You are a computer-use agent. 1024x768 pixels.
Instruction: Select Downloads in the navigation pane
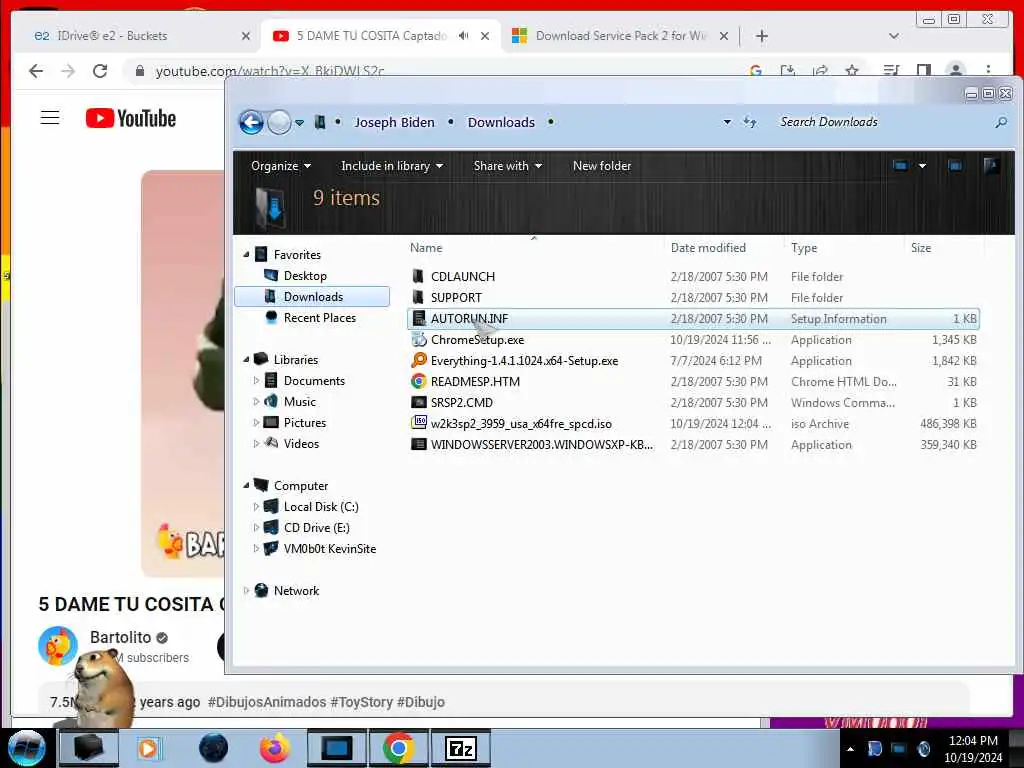312,296
